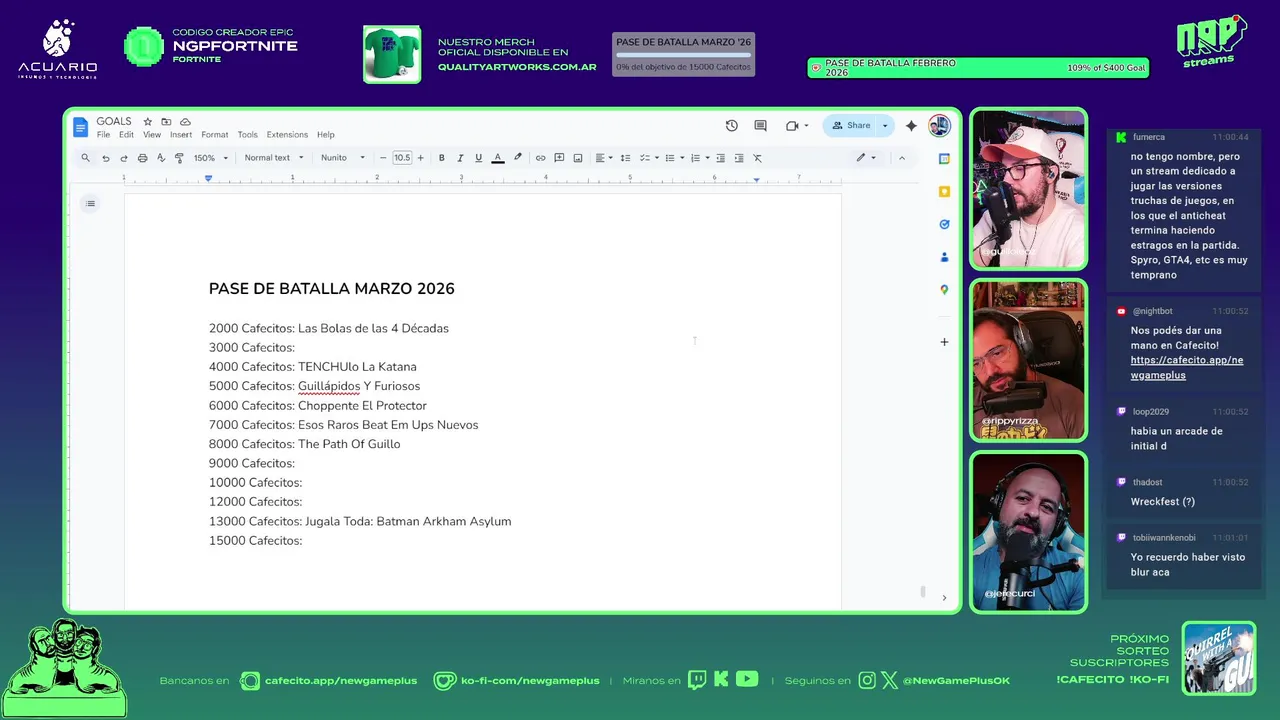The image size is (1280, 720).
Task: Click the font size field showing 10.5
Action: pyautogui.click(x=402, y=158)
